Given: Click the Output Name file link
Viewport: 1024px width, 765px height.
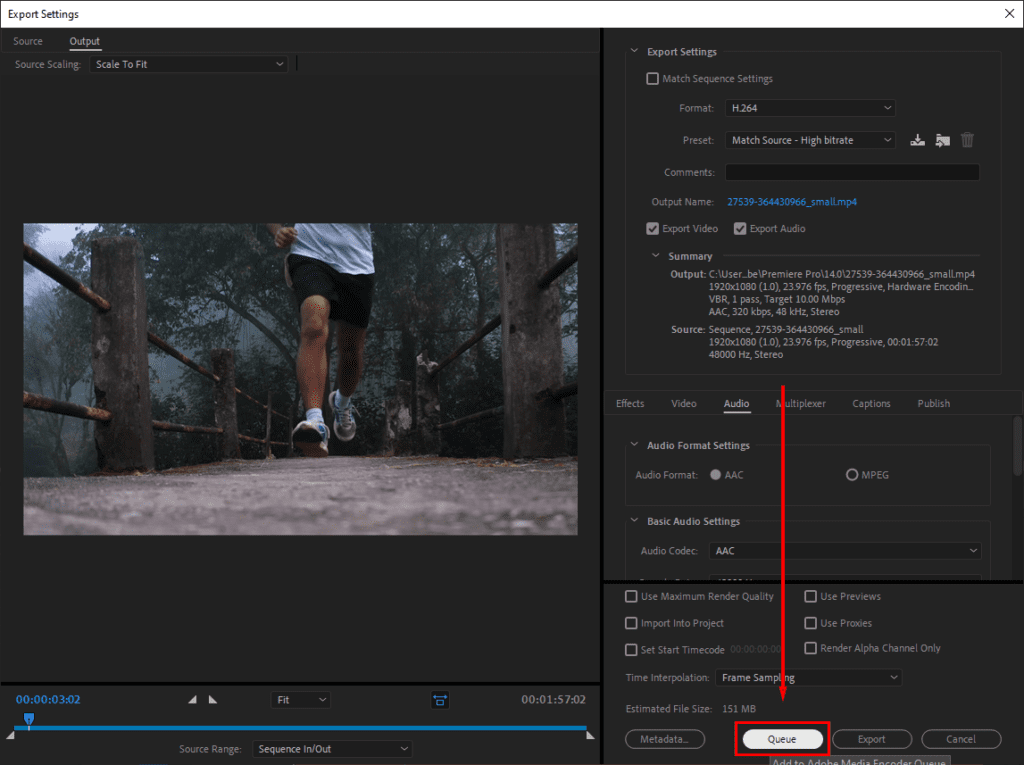Looking at the screenshot, I should click(792, 201).
